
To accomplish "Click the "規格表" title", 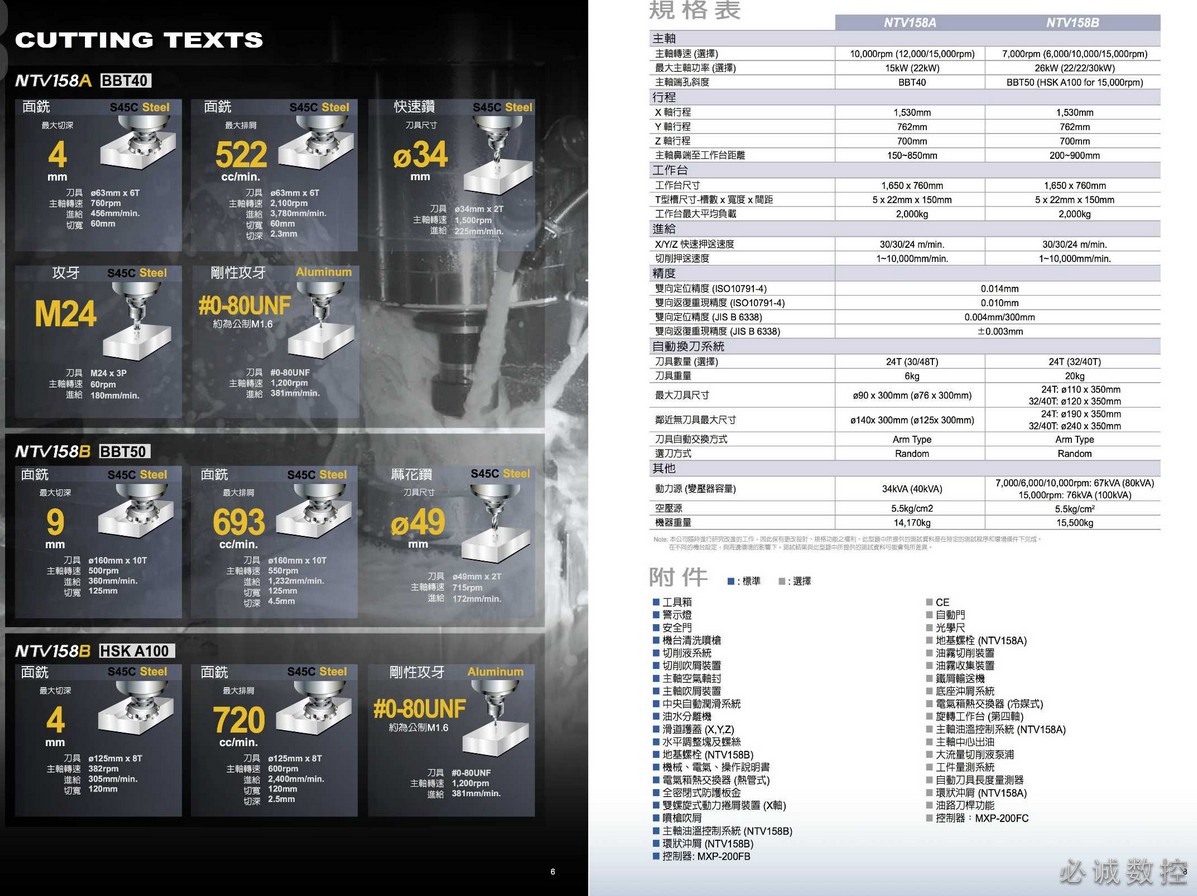I will pos(695,10).
